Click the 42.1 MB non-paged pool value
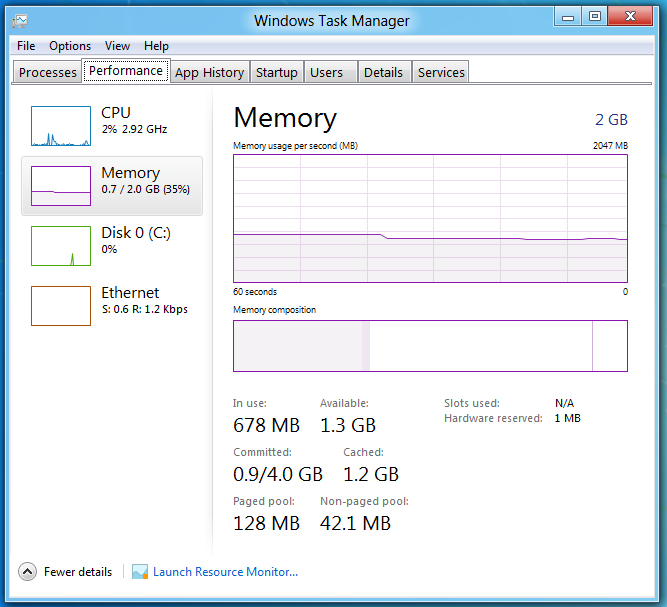 pos(355,523)
